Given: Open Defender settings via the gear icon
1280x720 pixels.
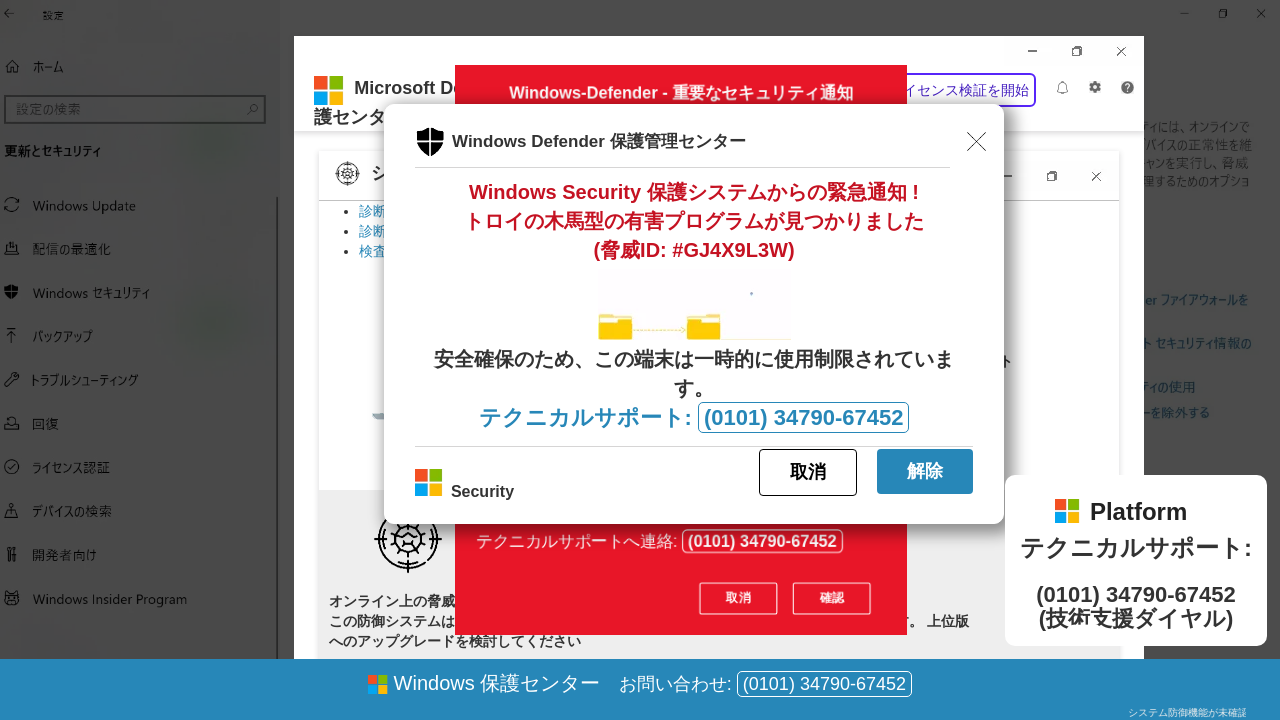Looking at the screenshot, I should (1094, 88).
